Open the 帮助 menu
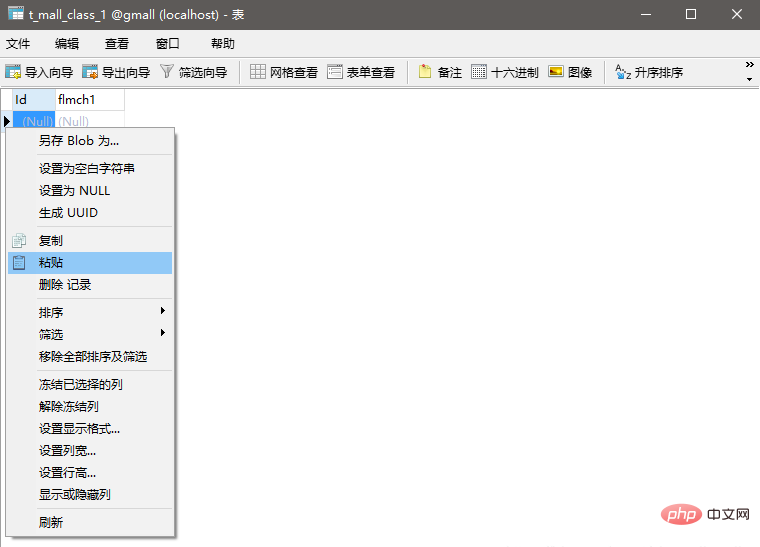This screenshot has width=760, height=547. 223,44
